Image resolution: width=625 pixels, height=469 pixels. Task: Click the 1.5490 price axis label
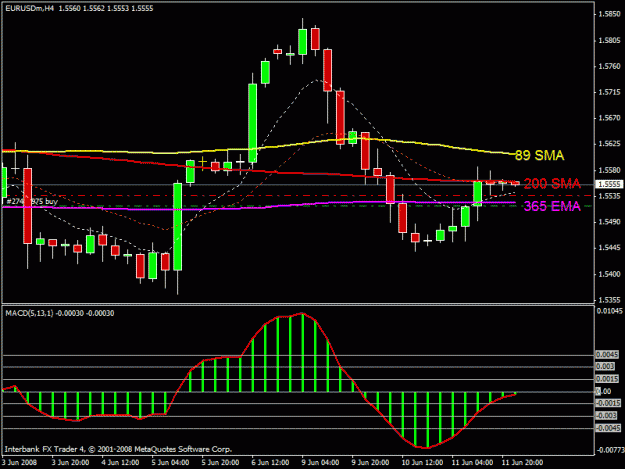coord(609,222)
